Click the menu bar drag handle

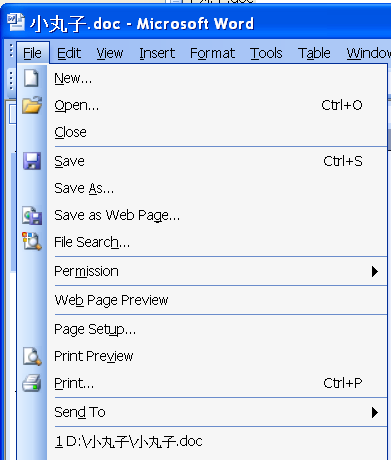tap(11, 51)
